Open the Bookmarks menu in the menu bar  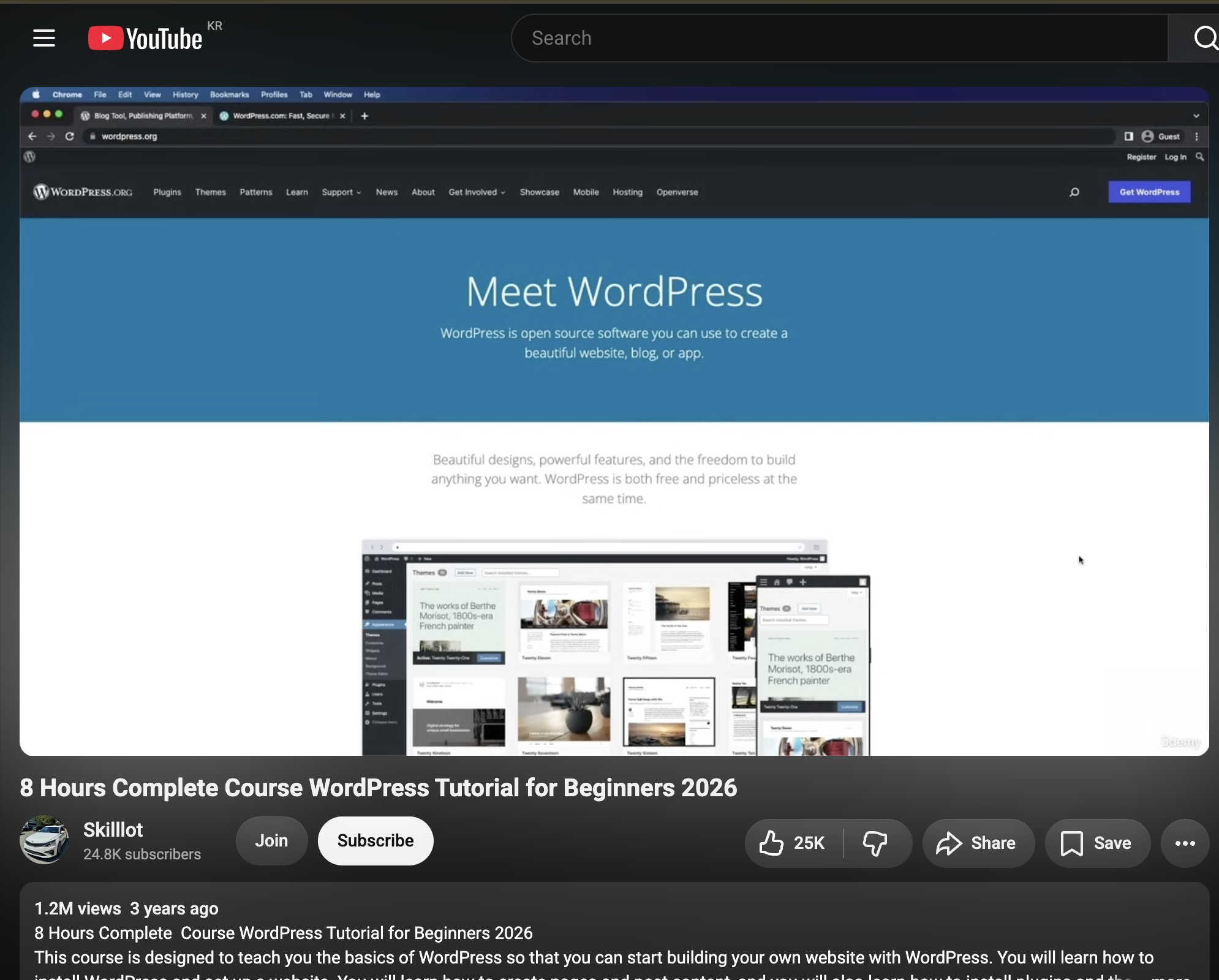[229, 94]
